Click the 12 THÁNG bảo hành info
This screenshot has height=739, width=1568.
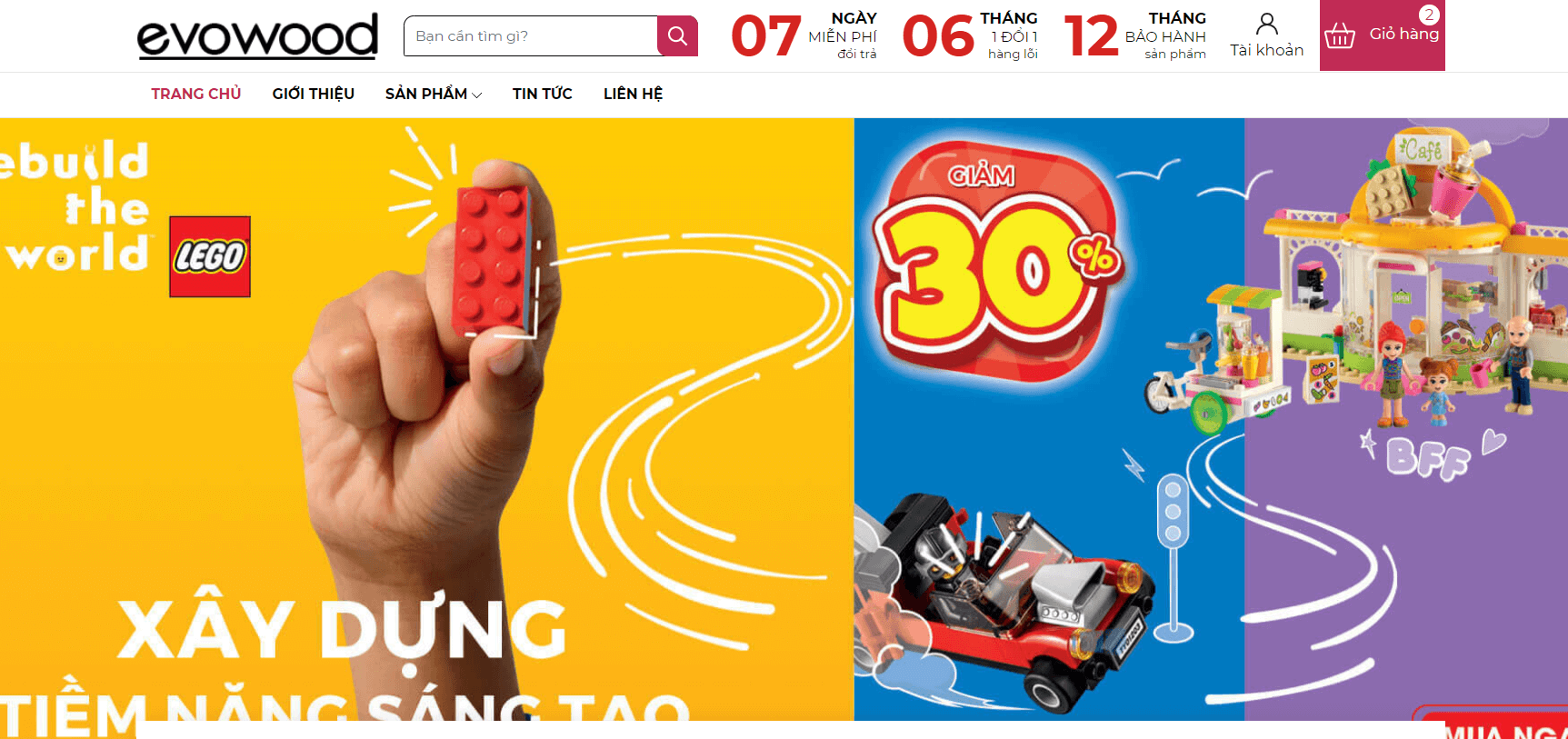tap(1135, 35)
